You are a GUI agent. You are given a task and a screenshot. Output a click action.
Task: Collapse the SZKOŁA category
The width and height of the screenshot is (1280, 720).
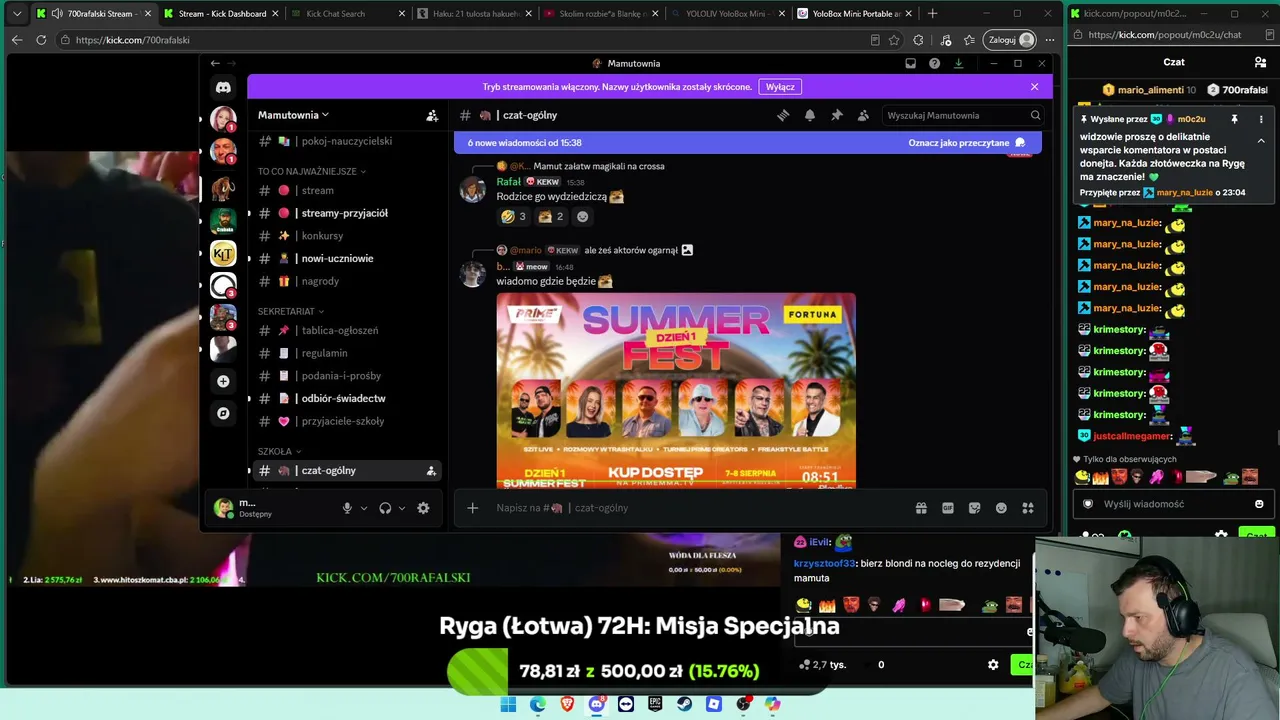279,451
